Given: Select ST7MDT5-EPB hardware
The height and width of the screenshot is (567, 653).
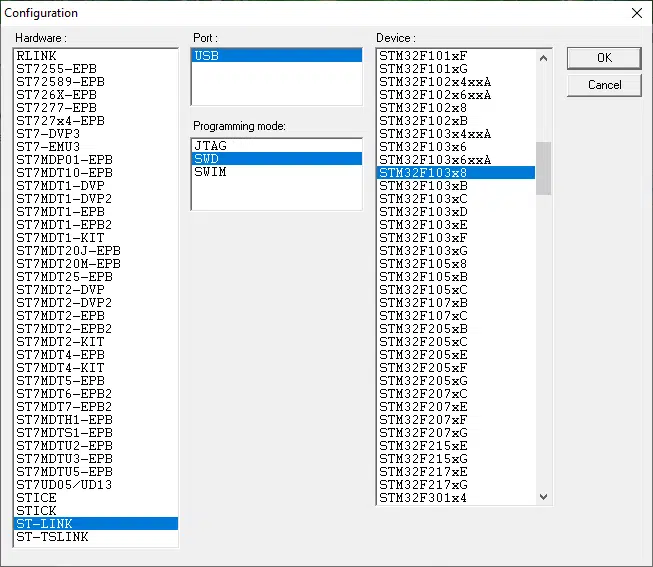Looking at the screenshot, I should (x=96, y=381).
